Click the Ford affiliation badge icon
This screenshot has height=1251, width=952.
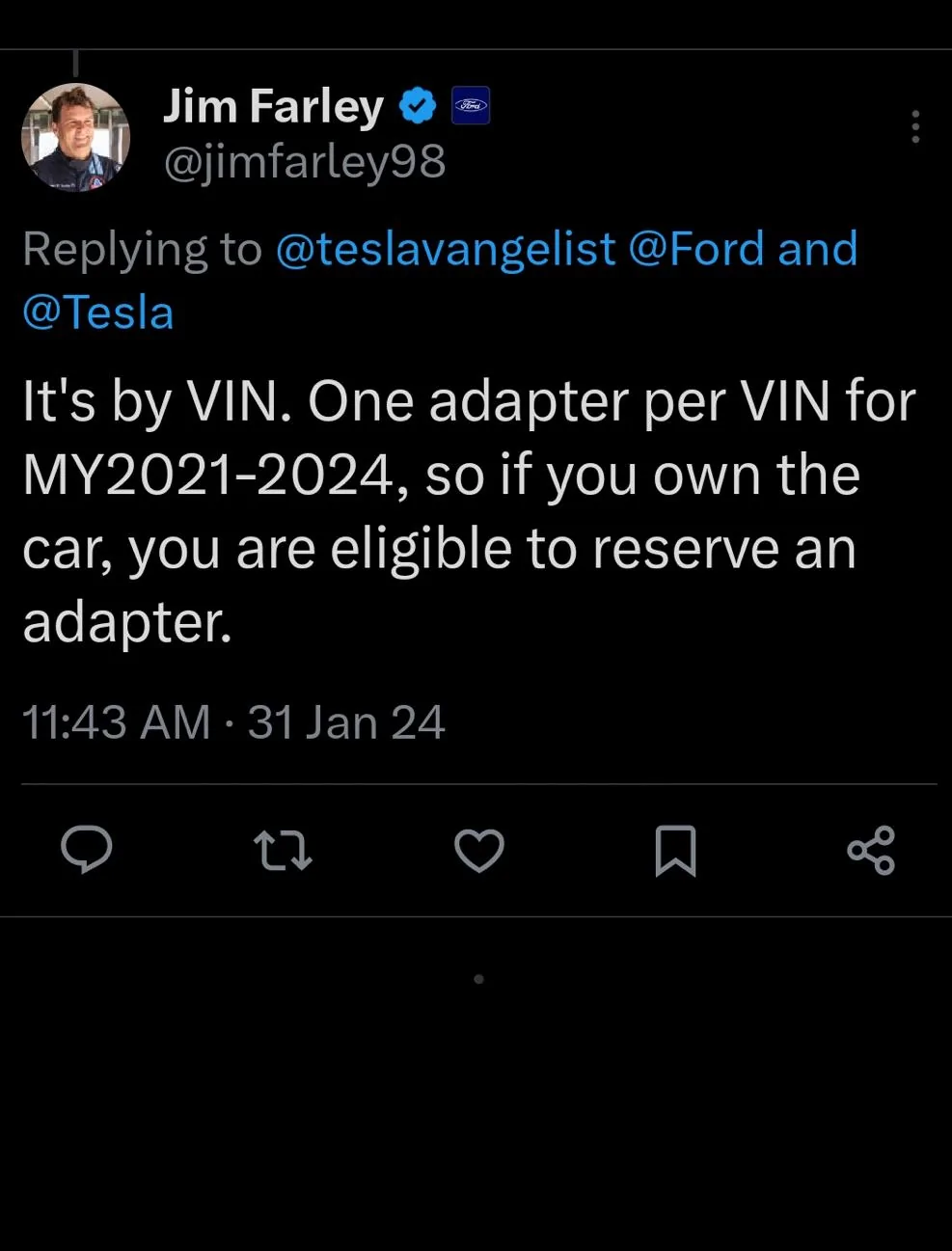point(471,106)
